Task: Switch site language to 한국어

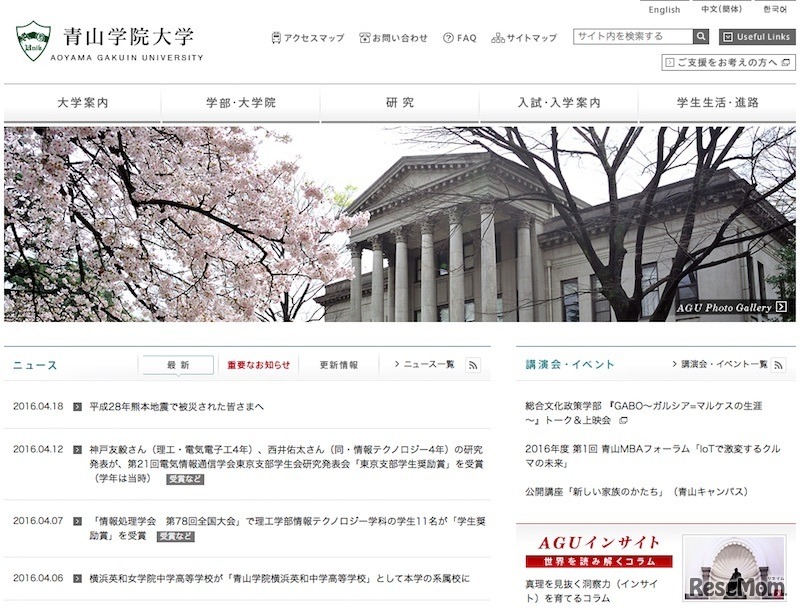Action: tap(774, 9)
